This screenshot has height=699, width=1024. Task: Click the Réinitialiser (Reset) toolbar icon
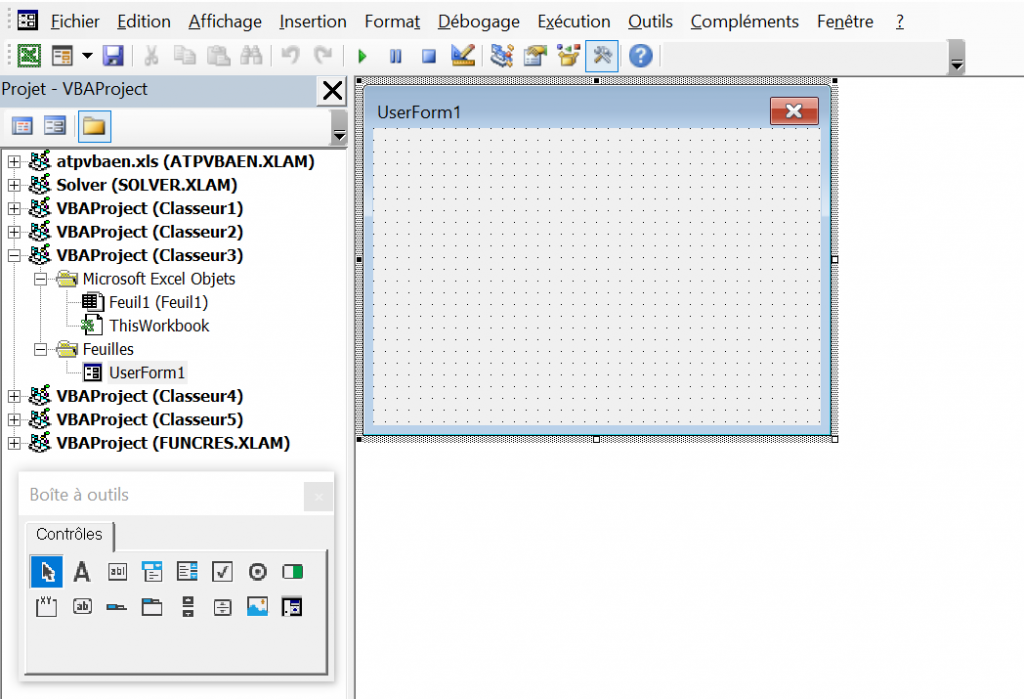[x=428, y=55]
